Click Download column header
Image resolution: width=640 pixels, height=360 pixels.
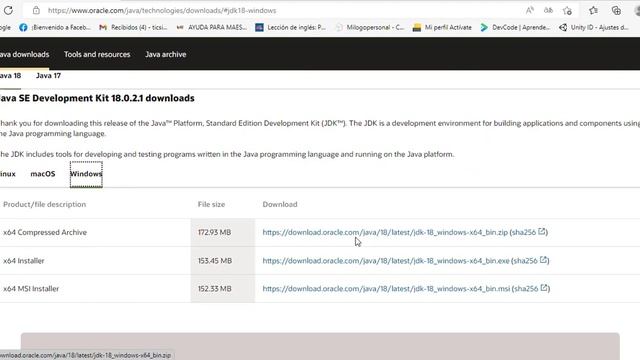tap(280, 204)
